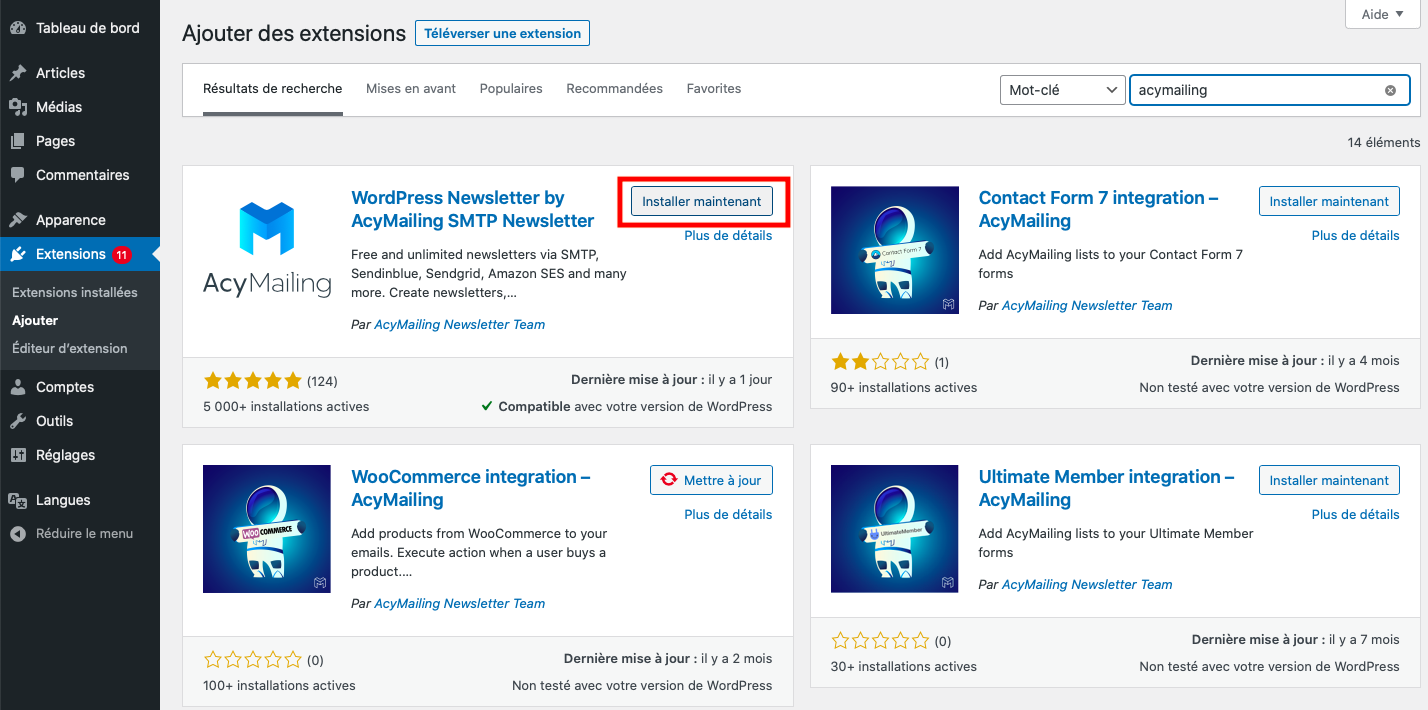The height and width of the screenshot is (710, 1428).
Task: Click the Articles pin icon
Action: [18, 73]
